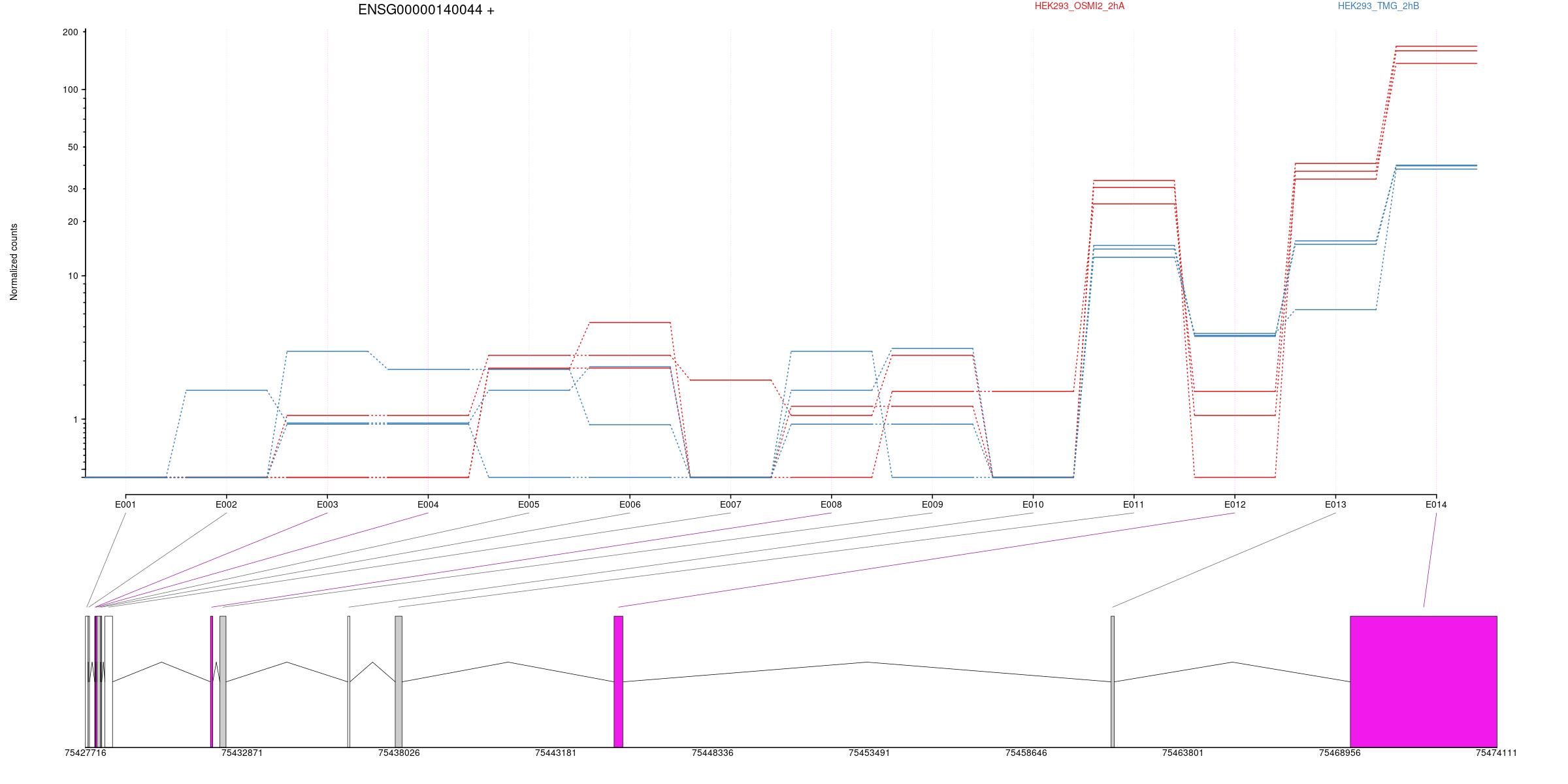1568x784 pixels.
Task: Click genomic coordinate 75474111
Action: click(x=1497, y=753)
